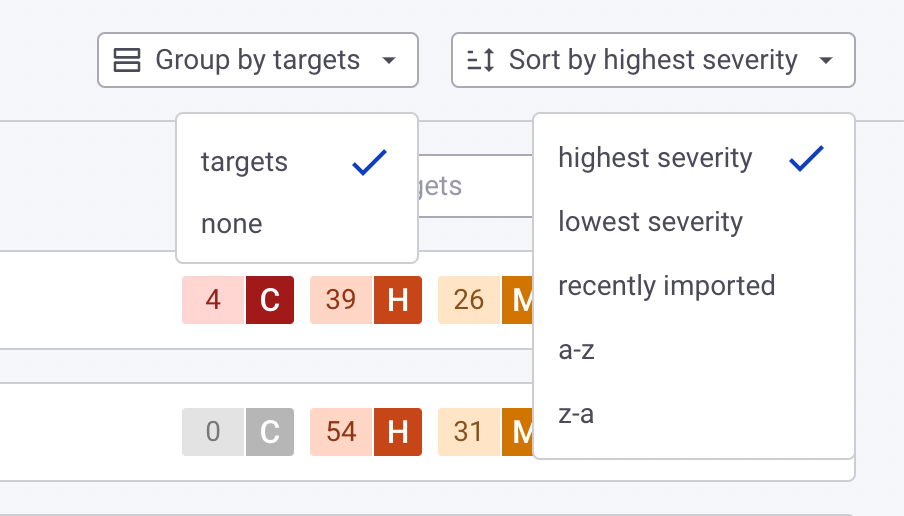Click the caret arrow on Sort dropdown
Screen dimensions: 904x516
point(826,60)
